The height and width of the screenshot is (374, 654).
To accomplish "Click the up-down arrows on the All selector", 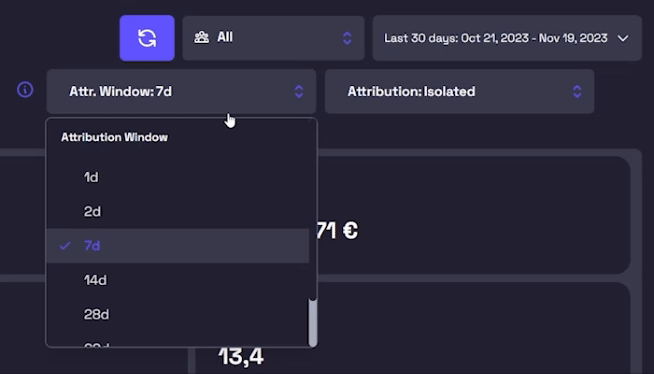I will (x=347, y=38).
